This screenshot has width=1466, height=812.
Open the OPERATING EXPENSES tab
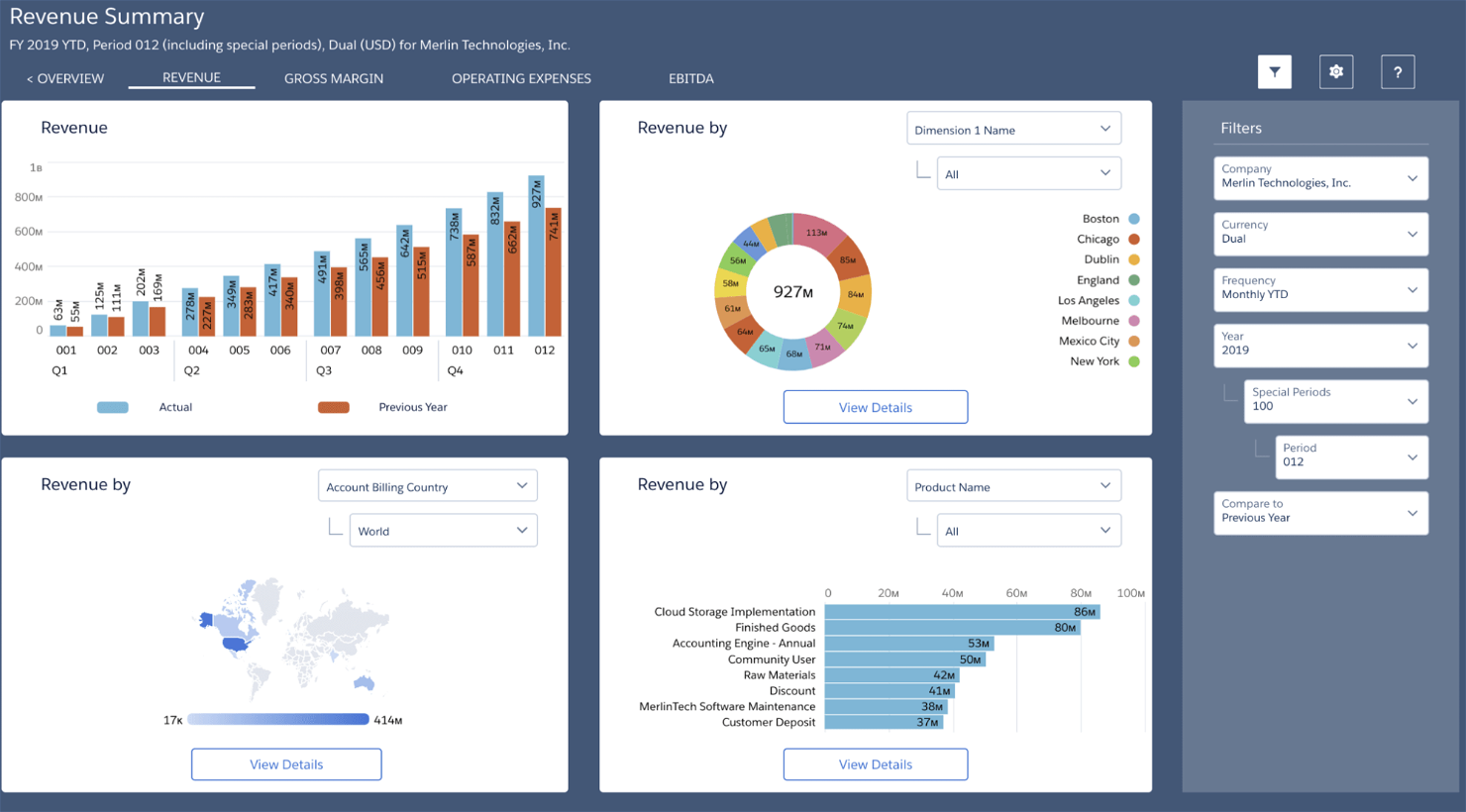click(x=521, y=78)
